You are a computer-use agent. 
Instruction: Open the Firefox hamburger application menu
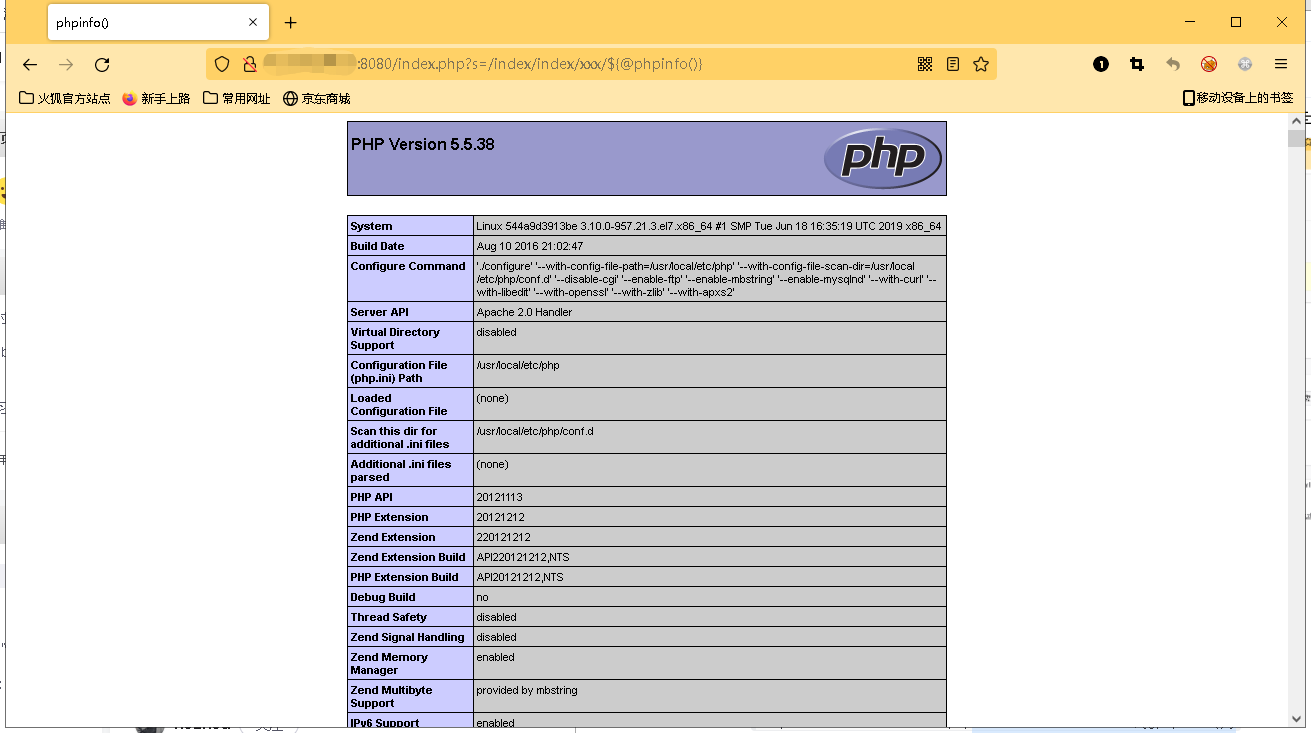click(1281, 64)
